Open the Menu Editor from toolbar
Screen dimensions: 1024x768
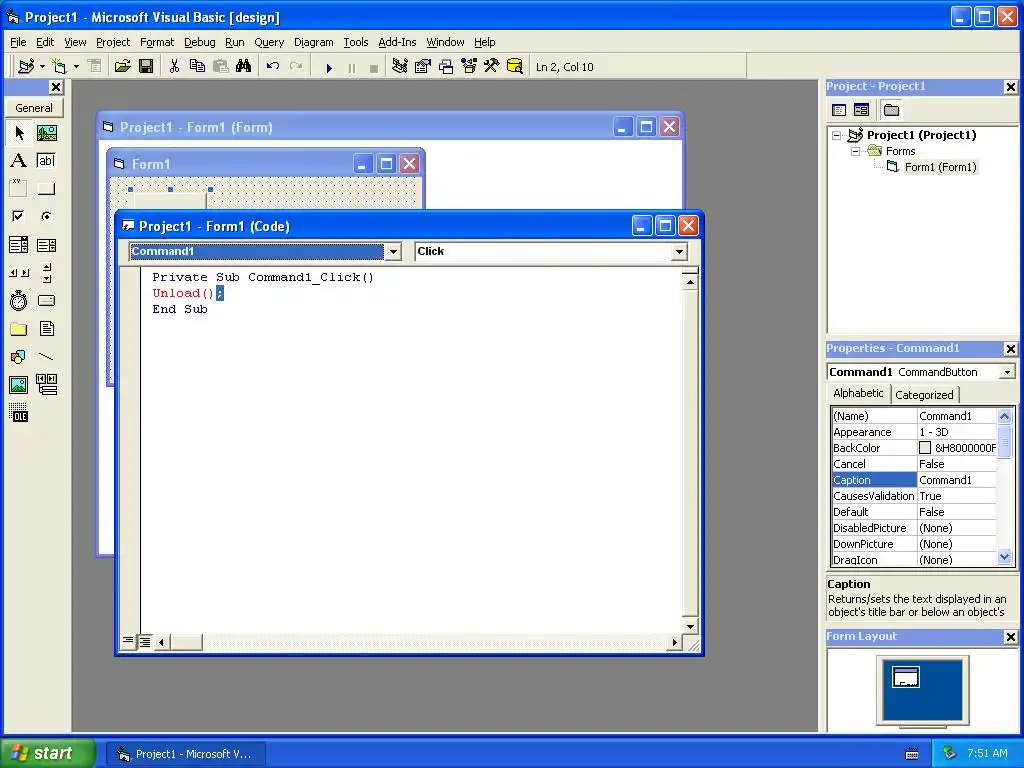(x=95, y=67)
